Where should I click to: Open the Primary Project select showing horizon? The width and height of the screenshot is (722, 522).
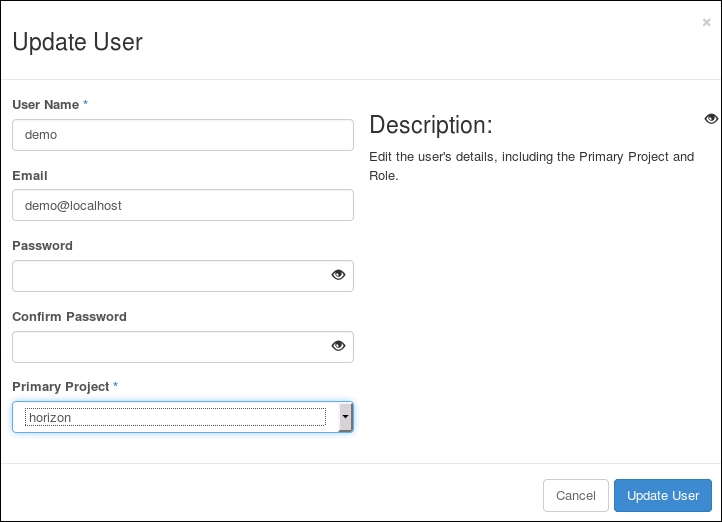click(x=175, y=417)
